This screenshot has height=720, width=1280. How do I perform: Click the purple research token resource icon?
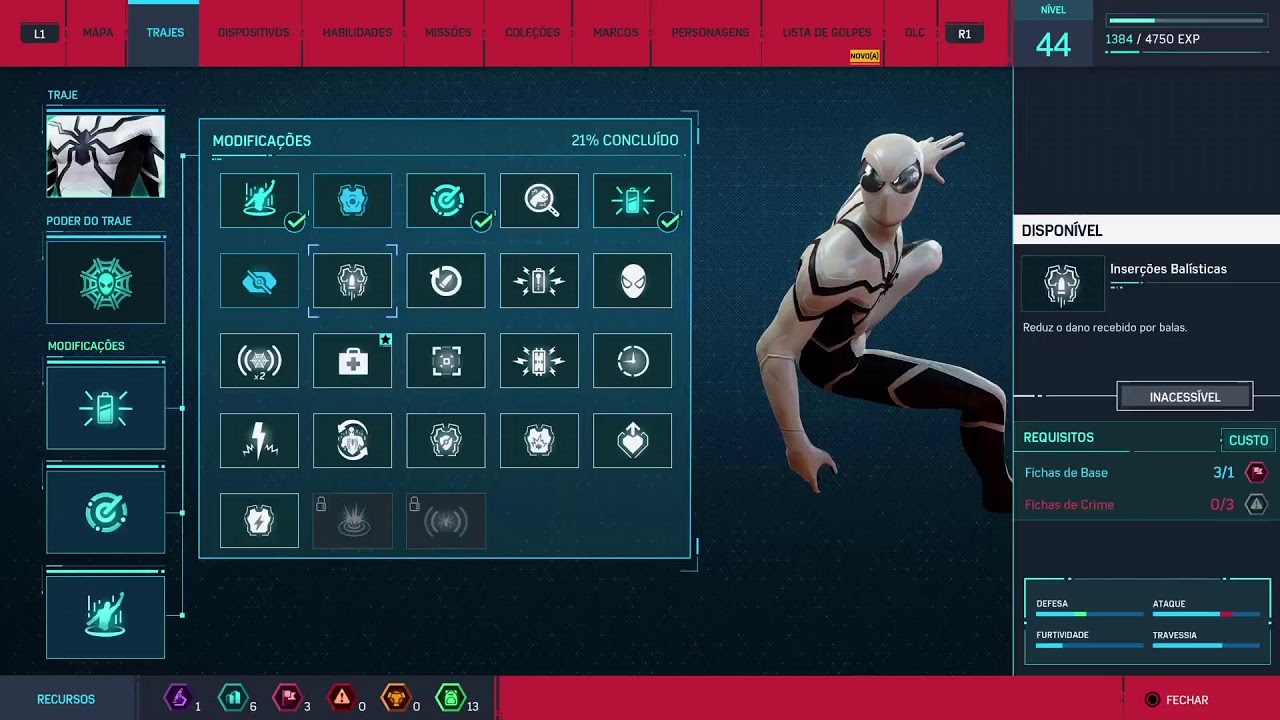(x=178, y=697)
